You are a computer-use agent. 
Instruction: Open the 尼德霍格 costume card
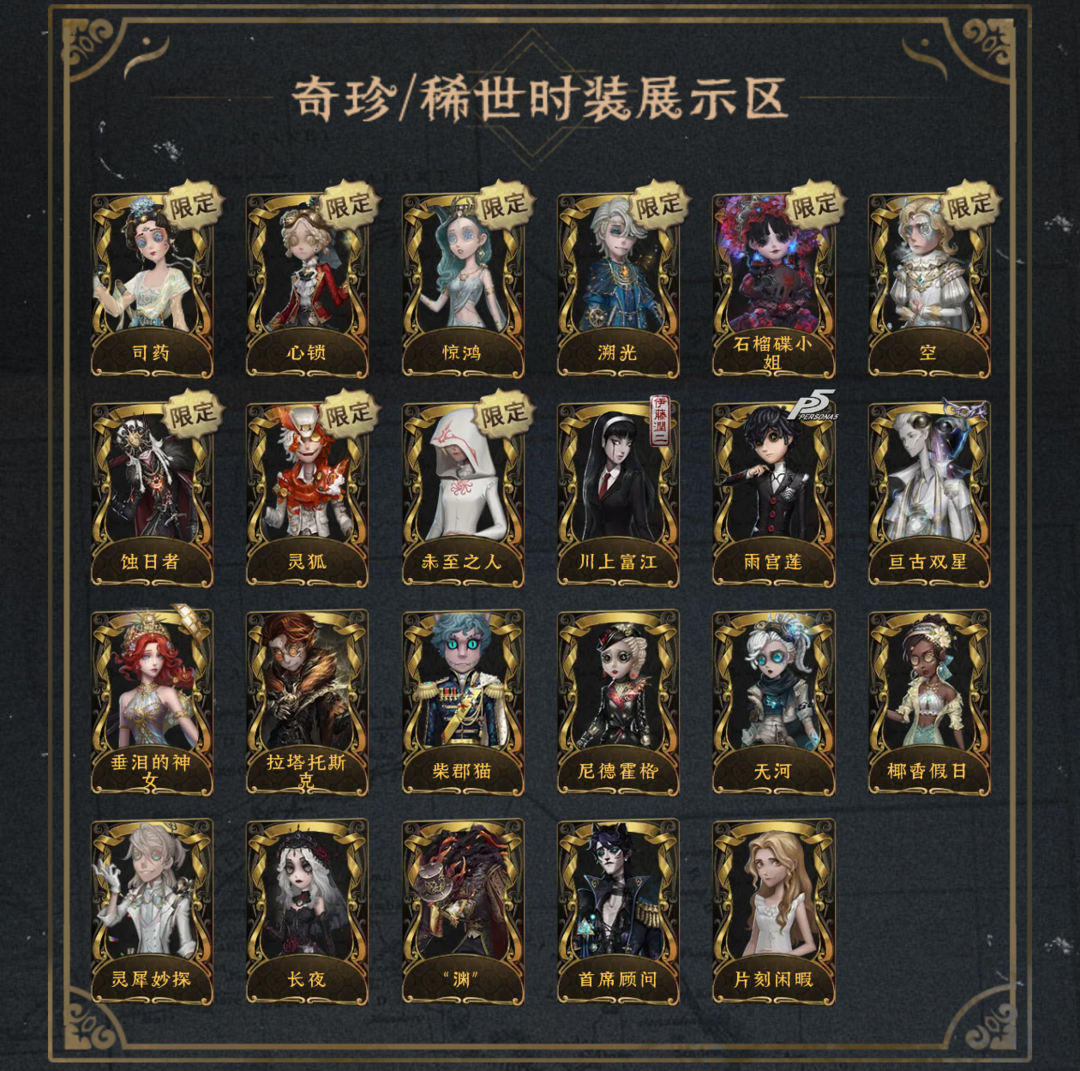pos(618,703)
